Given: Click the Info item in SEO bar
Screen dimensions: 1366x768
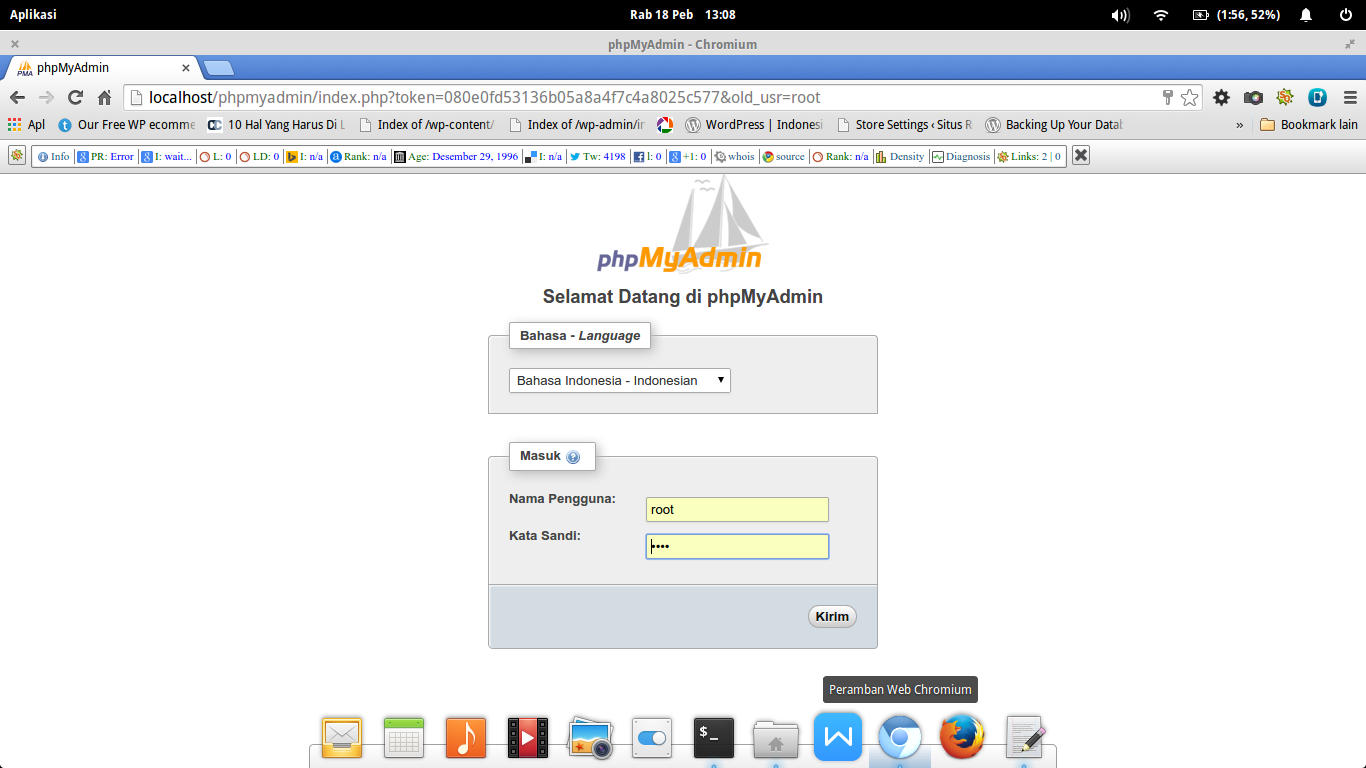Looking at the screenshot, I should 53,156.
